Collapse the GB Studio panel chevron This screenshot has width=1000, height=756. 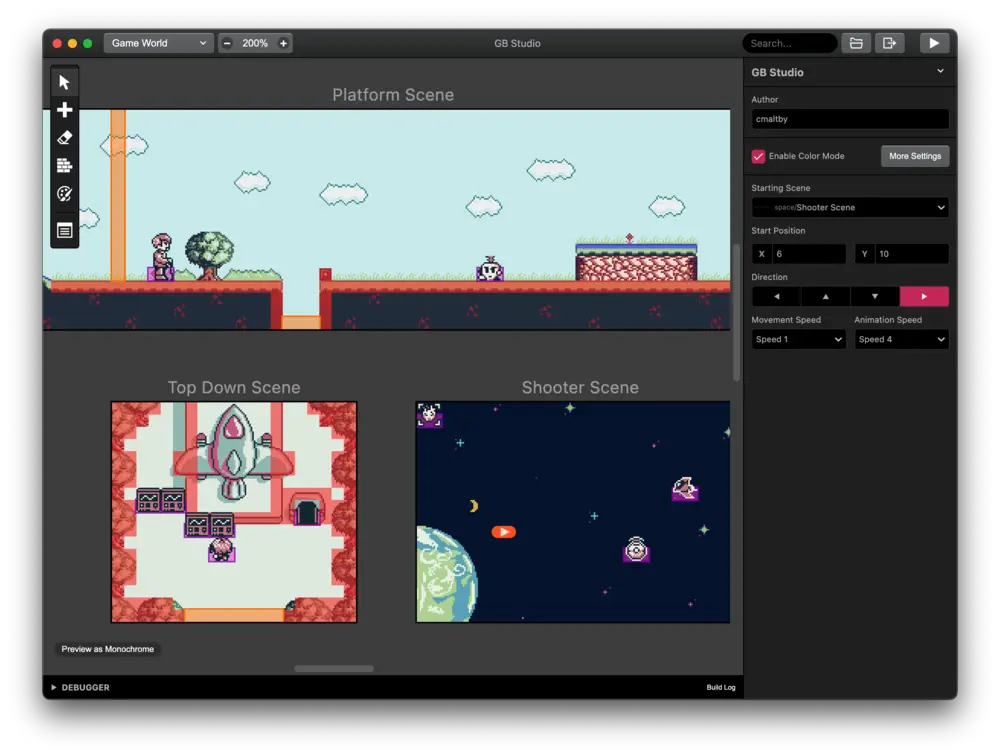[x=940, y=71]
